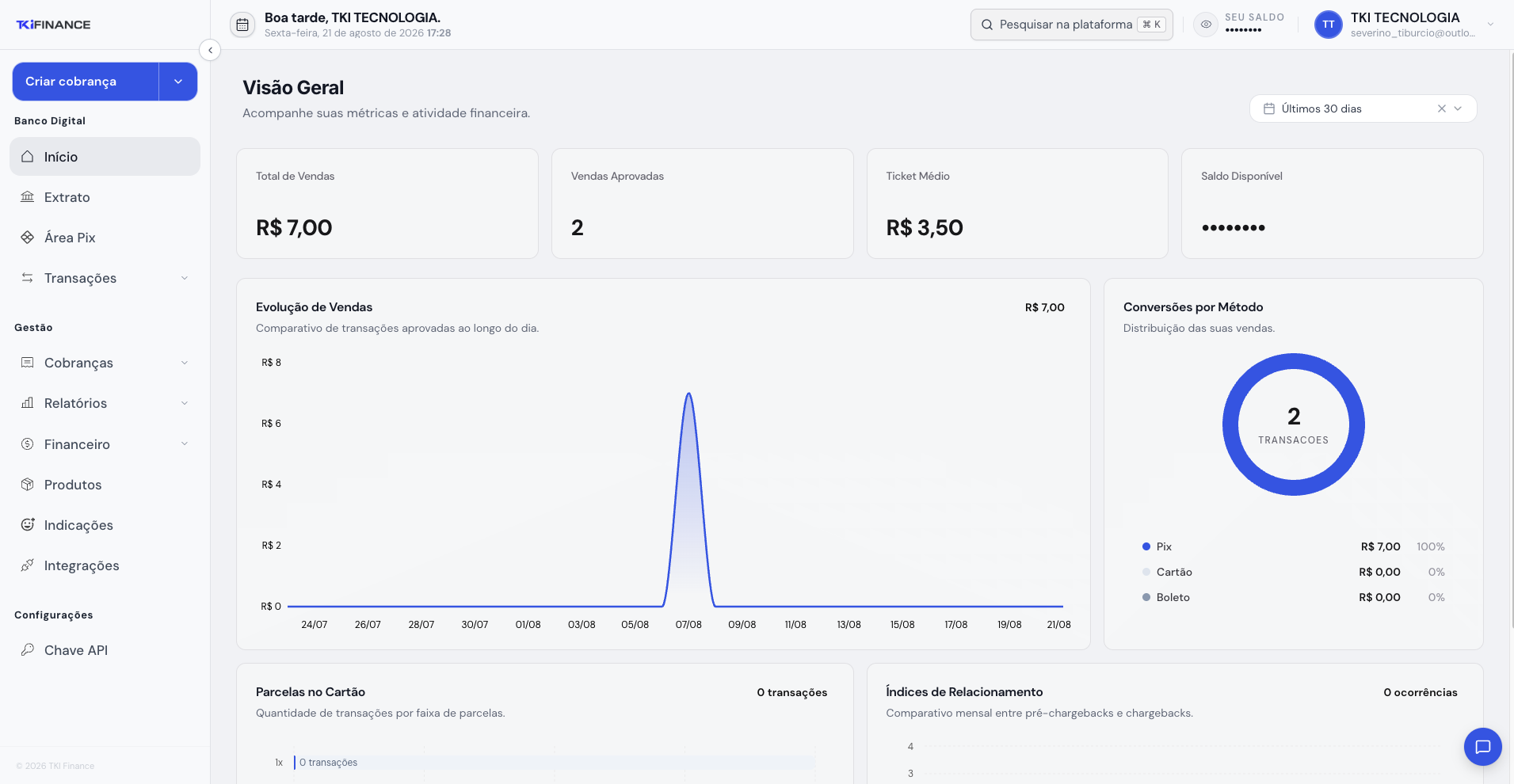Click the page scrollbar on the right
Image resolution: width=1514 pixels, height=784 pixels.
(1511, 341)
